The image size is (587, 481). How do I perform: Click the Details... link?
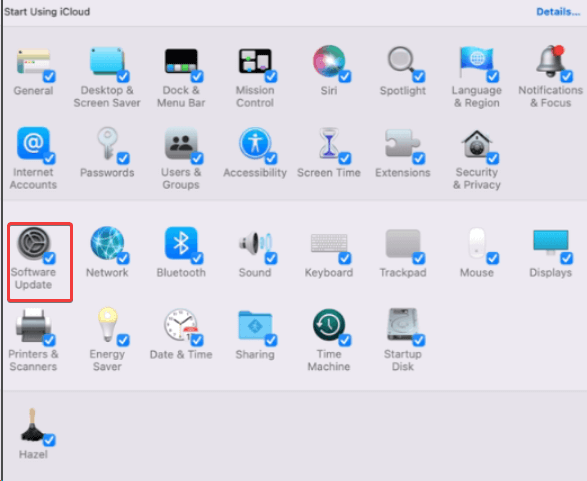558,12
